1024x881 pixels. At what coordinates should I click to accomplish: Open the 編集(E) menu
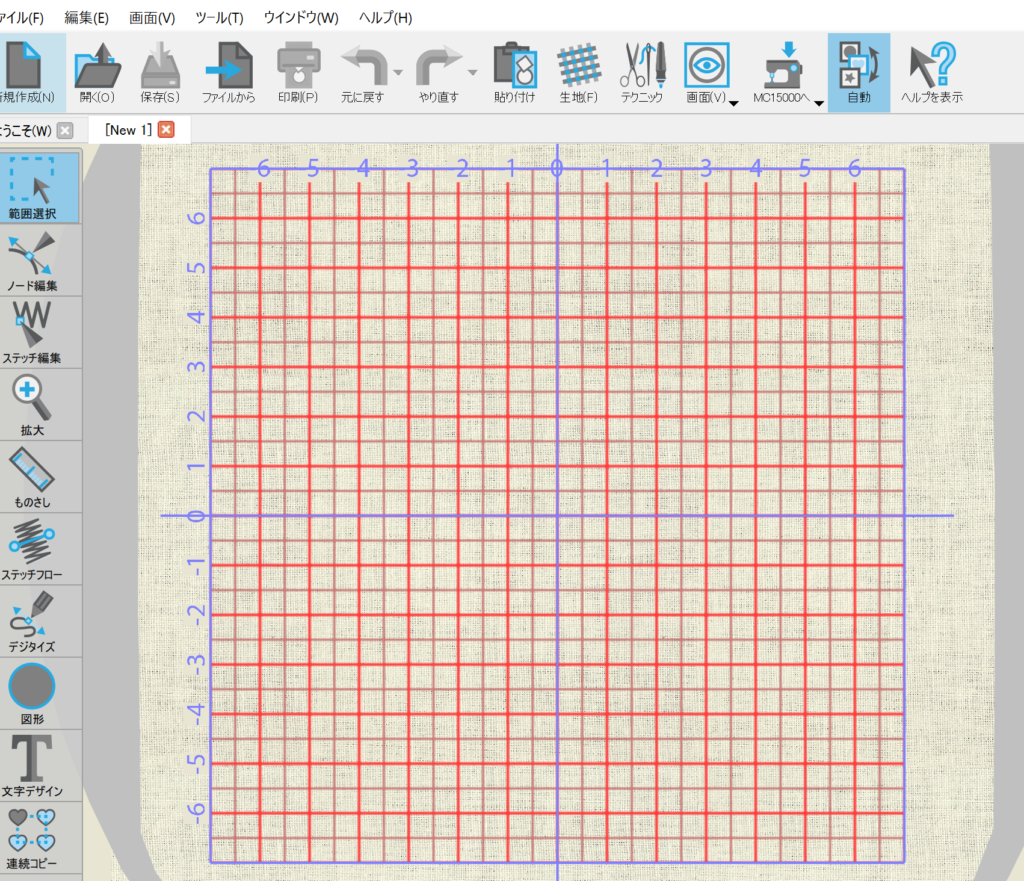pos(86,18)
